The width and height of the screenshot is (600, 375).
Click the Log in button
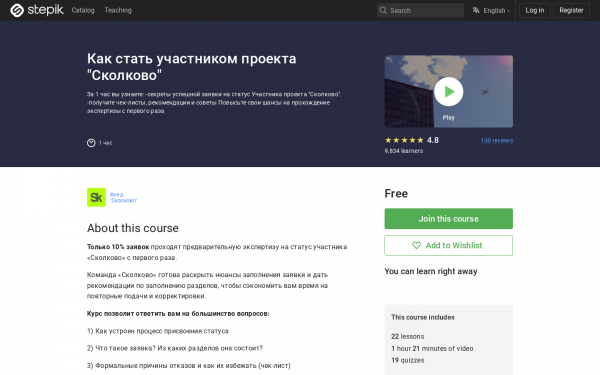click(x=535, y=10)
